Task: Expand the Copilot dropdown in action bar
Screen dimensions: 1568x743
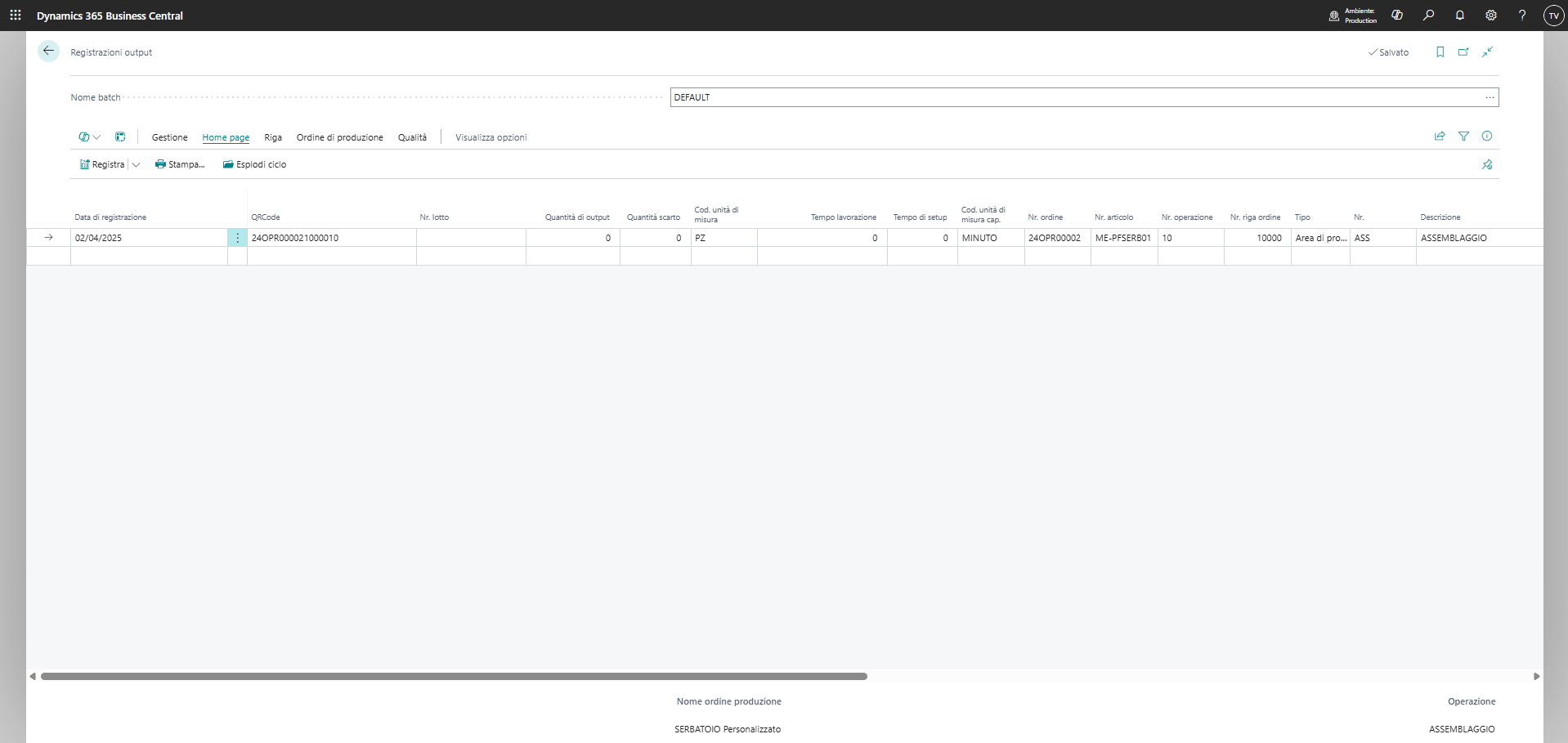Action: (89, 137)
